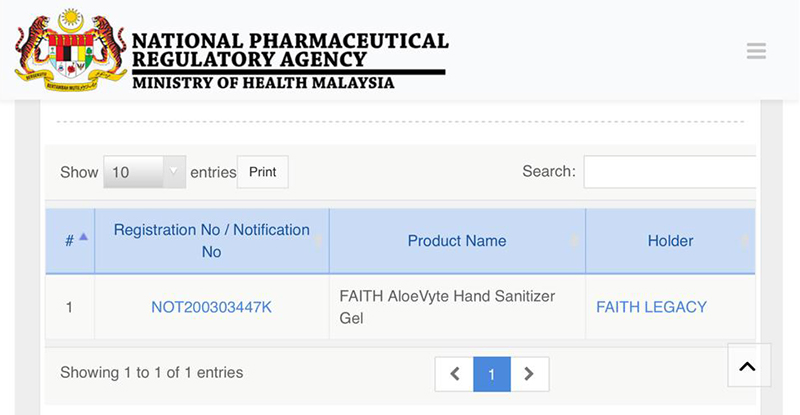Screen dimensions: 800x415
Task: Click the scroll-to-top arrow button
Action: (x=747, y=366)
